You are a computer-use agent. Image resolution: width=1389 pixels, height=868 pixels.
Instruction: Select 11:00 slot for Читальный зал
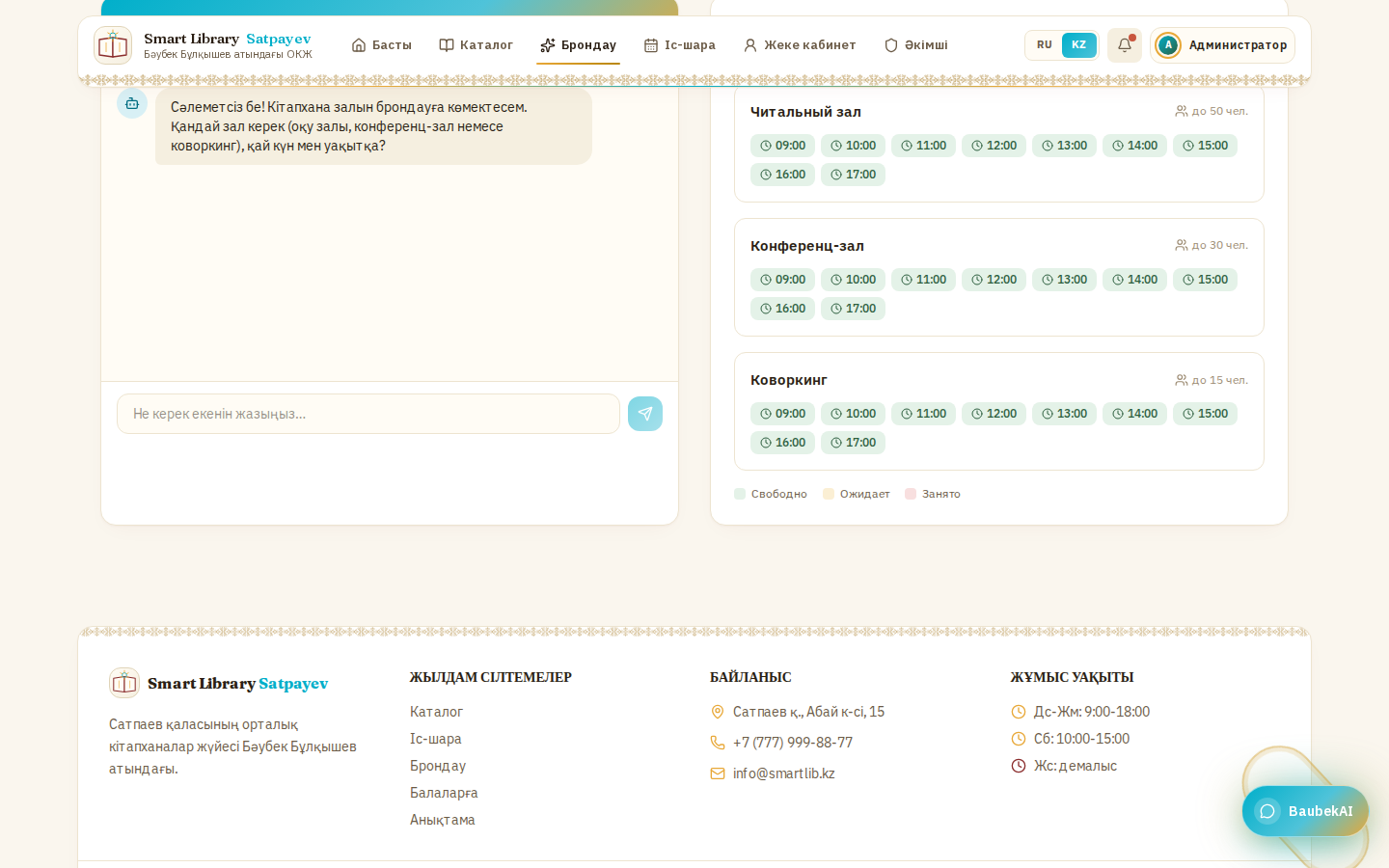tap(924, 146)
